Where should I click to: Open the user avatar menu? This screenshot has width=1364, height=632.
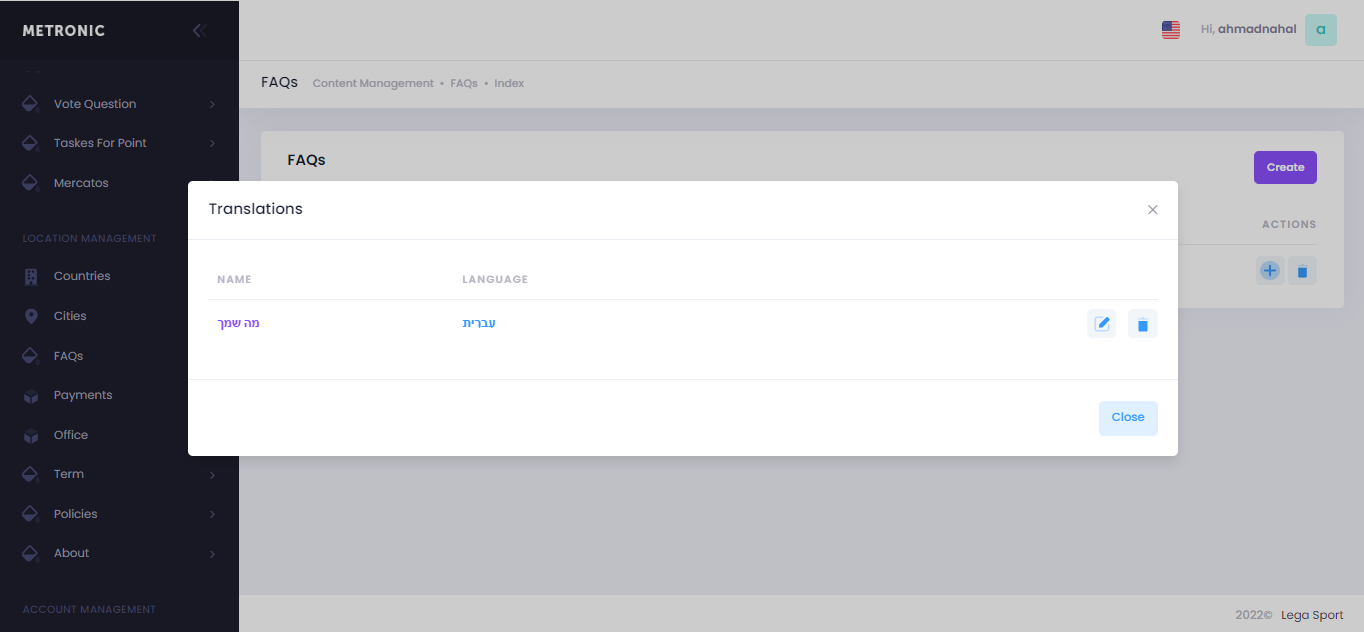click(1320, 30)
